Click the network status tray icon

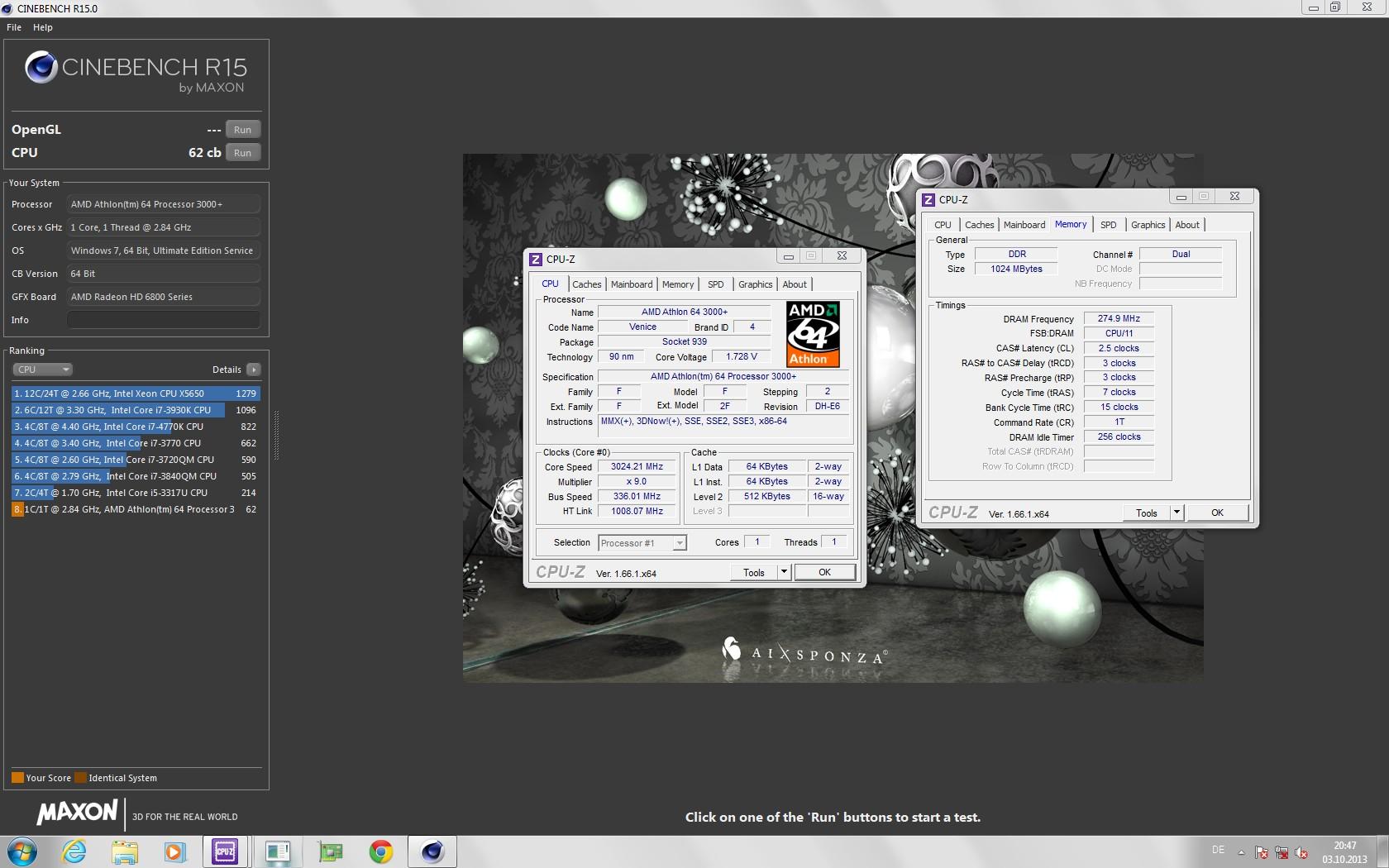pyautogui.click(x=1282, y=852)
